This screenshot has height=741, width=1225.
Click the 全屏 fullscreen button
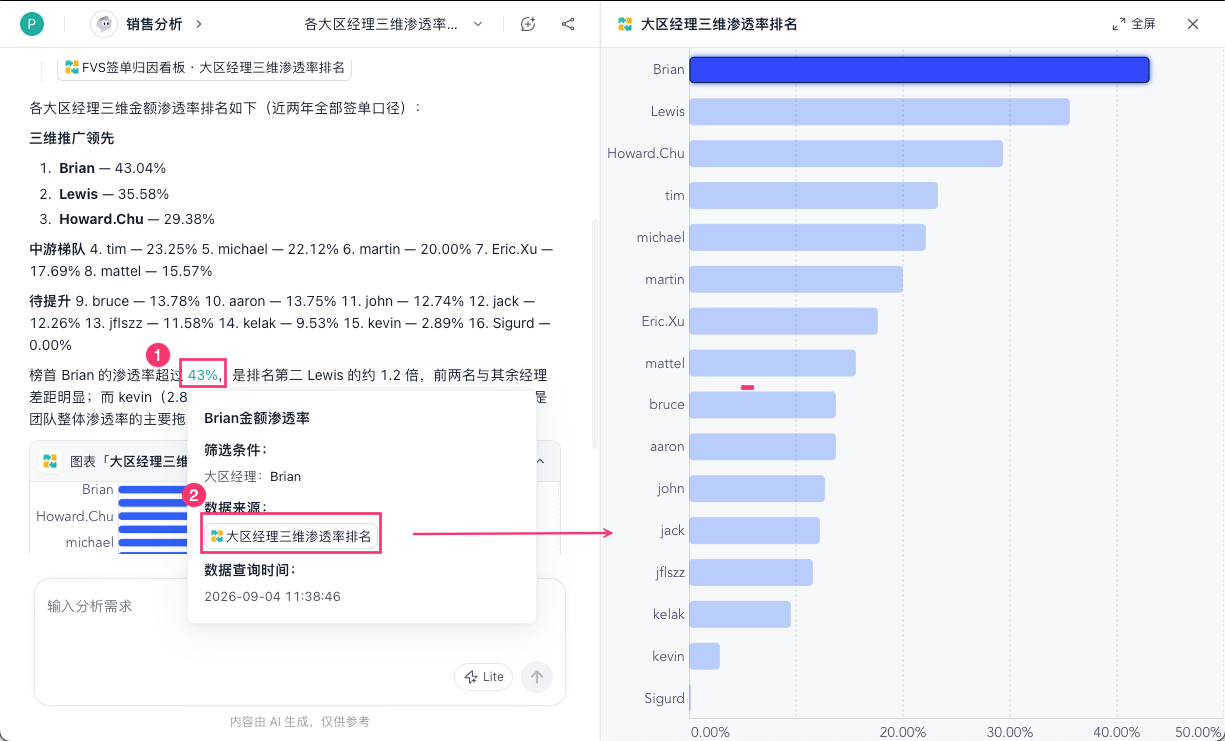(1134, 24)
